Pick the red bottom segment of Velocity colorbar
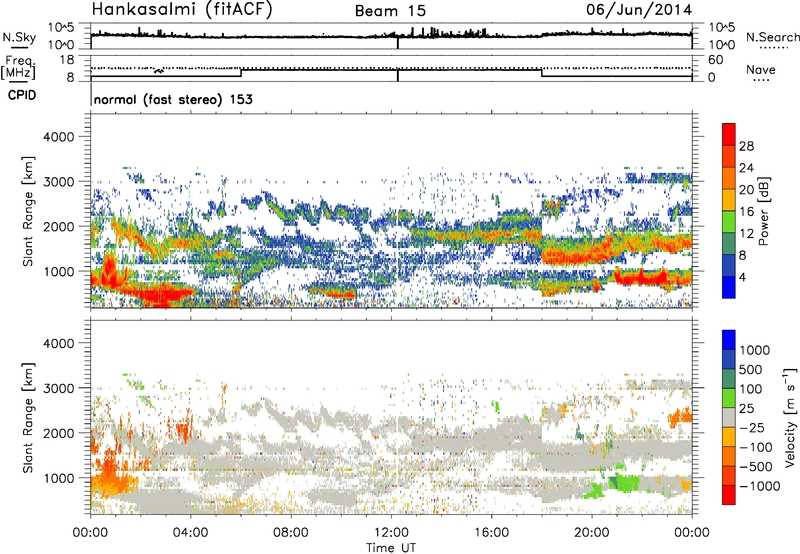 [x=729, y=495]
